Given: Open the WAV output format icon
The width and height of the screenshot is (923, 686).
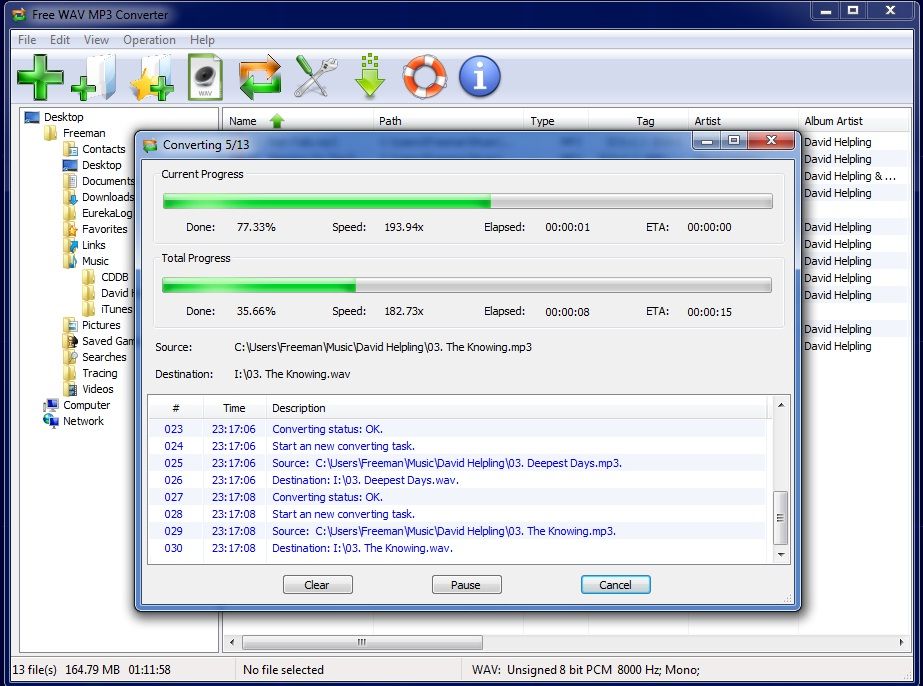Looking at the screenshot, I should coord(205,77).
